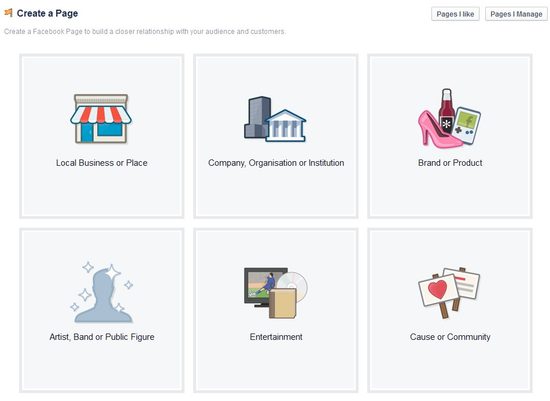550x401 pixels.
Task: Select the Cause or Community label
Action: [450, 337]
